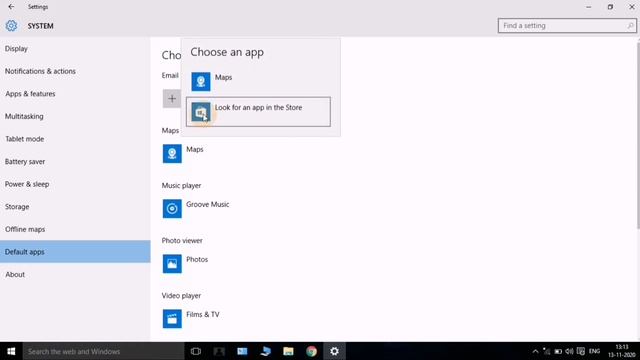Viewport: 640px width, 360px height.
Task: Click Groove Music default app label
Action: [207, 204]
